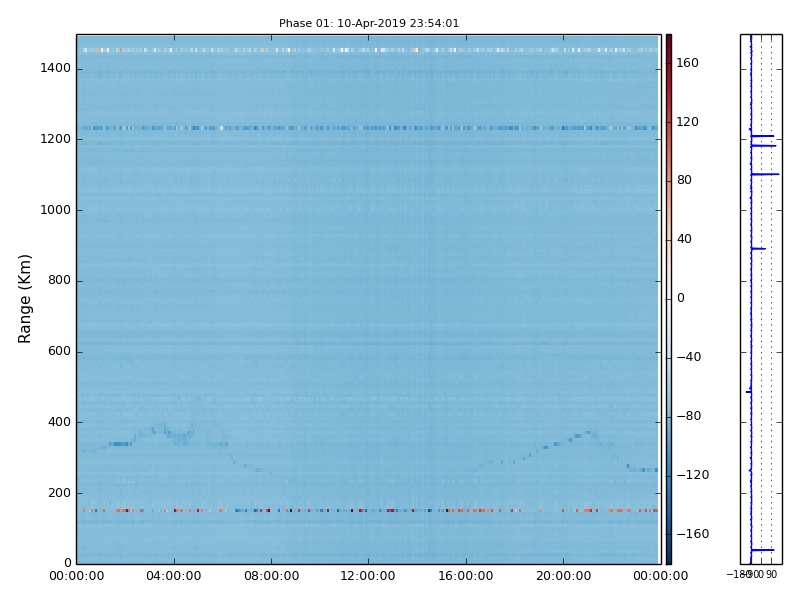
Task: Select the colorbar label 120
Action: point(687,122)
